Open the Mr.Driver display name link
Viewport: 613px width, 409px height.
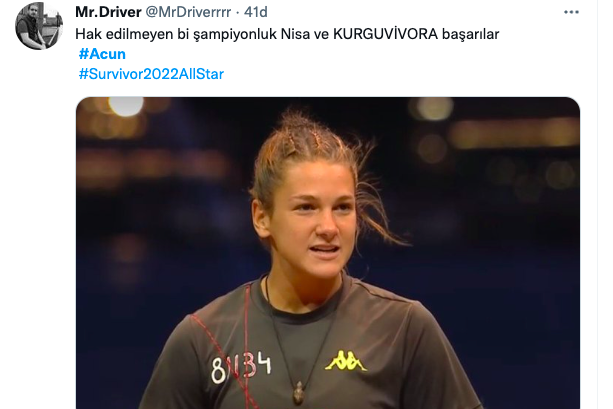point(108,12)
